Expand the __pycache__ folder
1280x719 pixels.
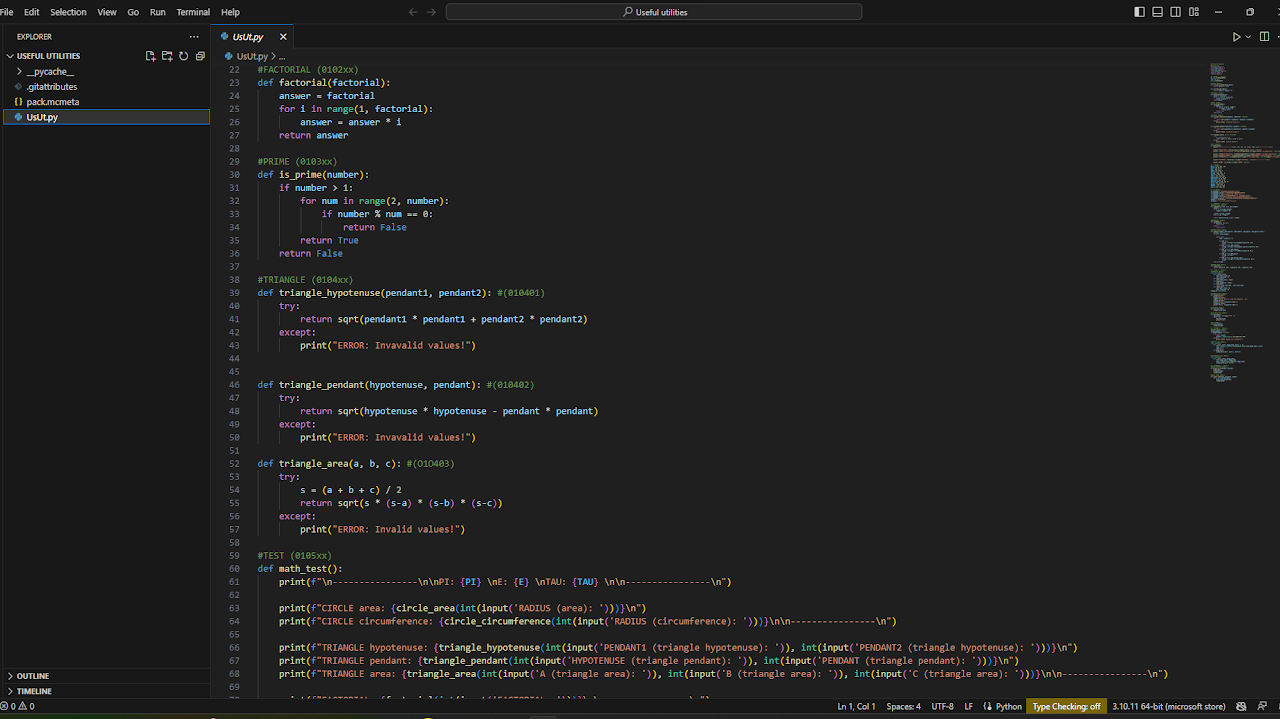point(50,72)
